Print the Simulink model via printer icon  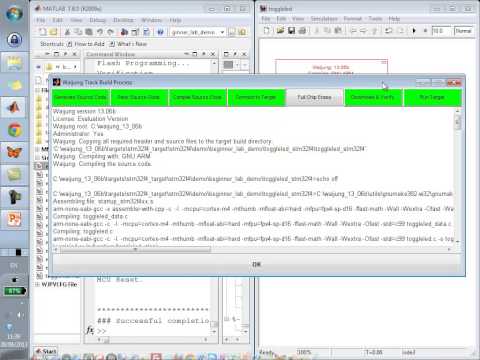pos(302,31)
